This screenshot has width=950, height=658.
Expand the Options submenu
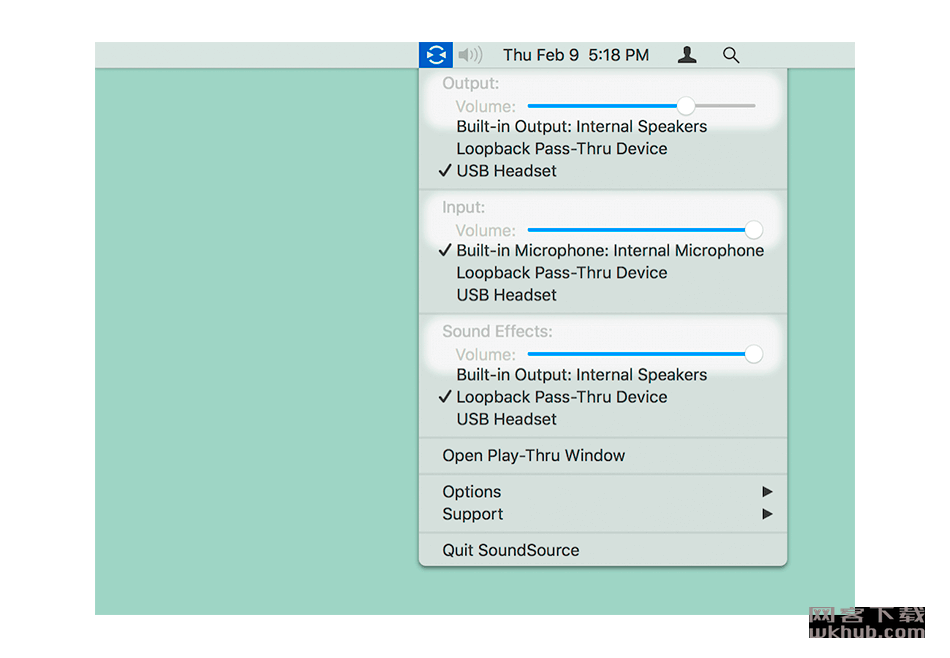pos(603,492)
